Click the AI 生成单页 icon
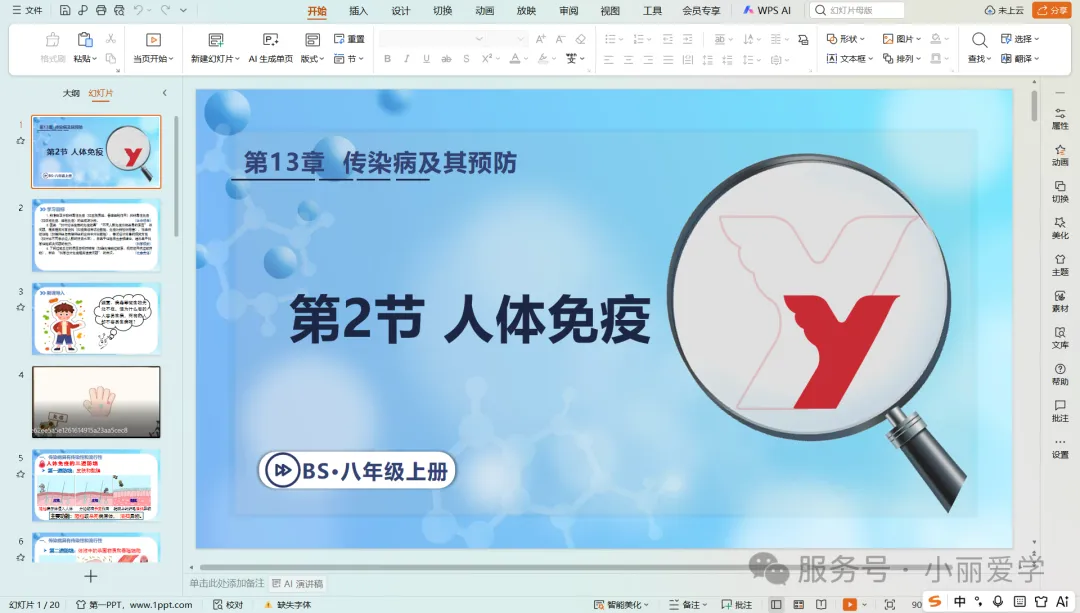Viewport: 1080px width, 613px height. (x=271, y=40)
